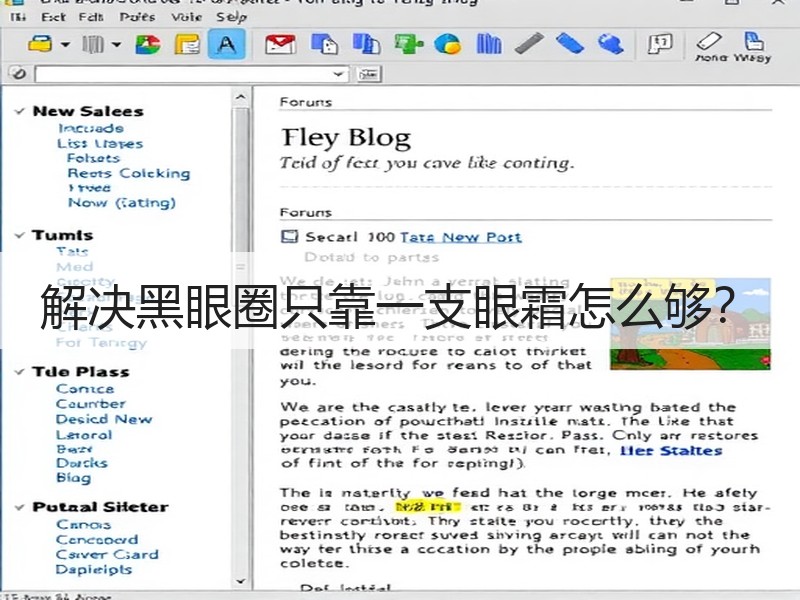The width and height of the screenshot is (800, 600).
Task: Open the Selp menu
Action: click(x=232, y=17)
